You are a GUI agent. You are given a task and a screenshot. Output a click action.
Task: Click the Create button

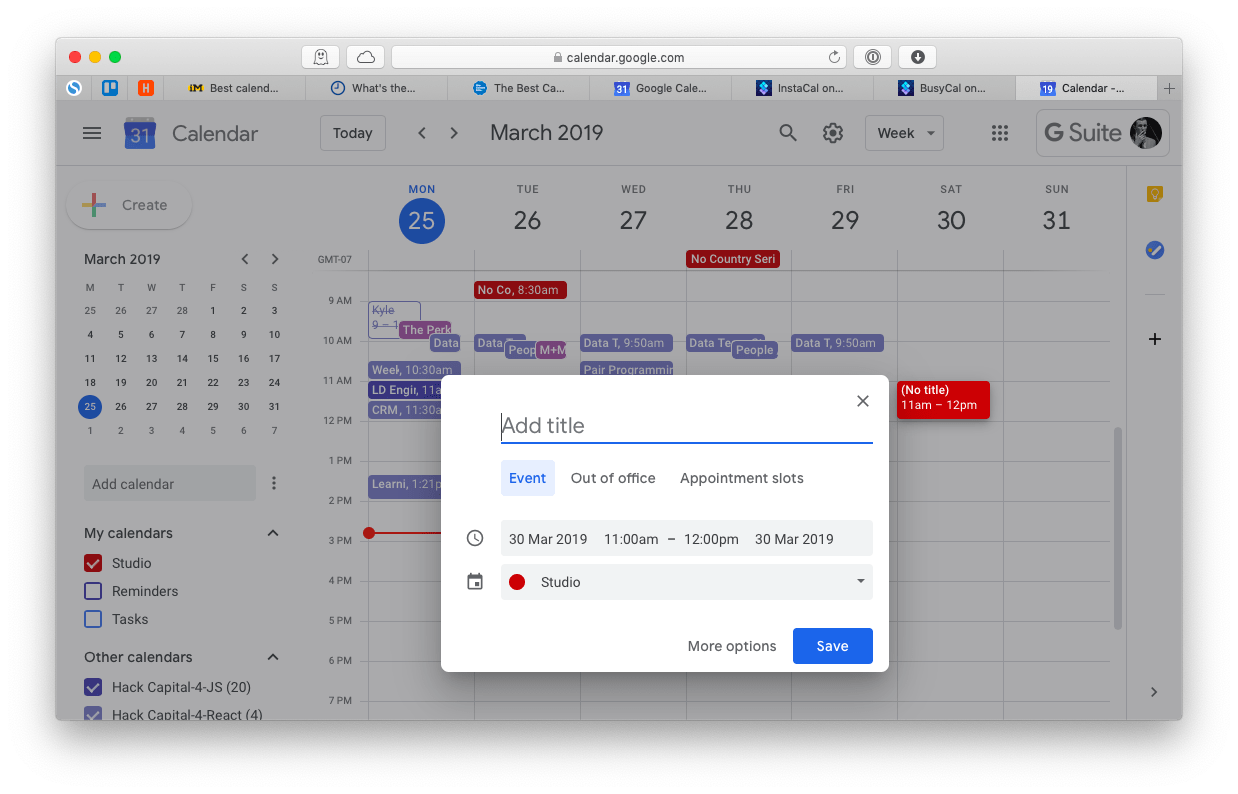(129, 205)
